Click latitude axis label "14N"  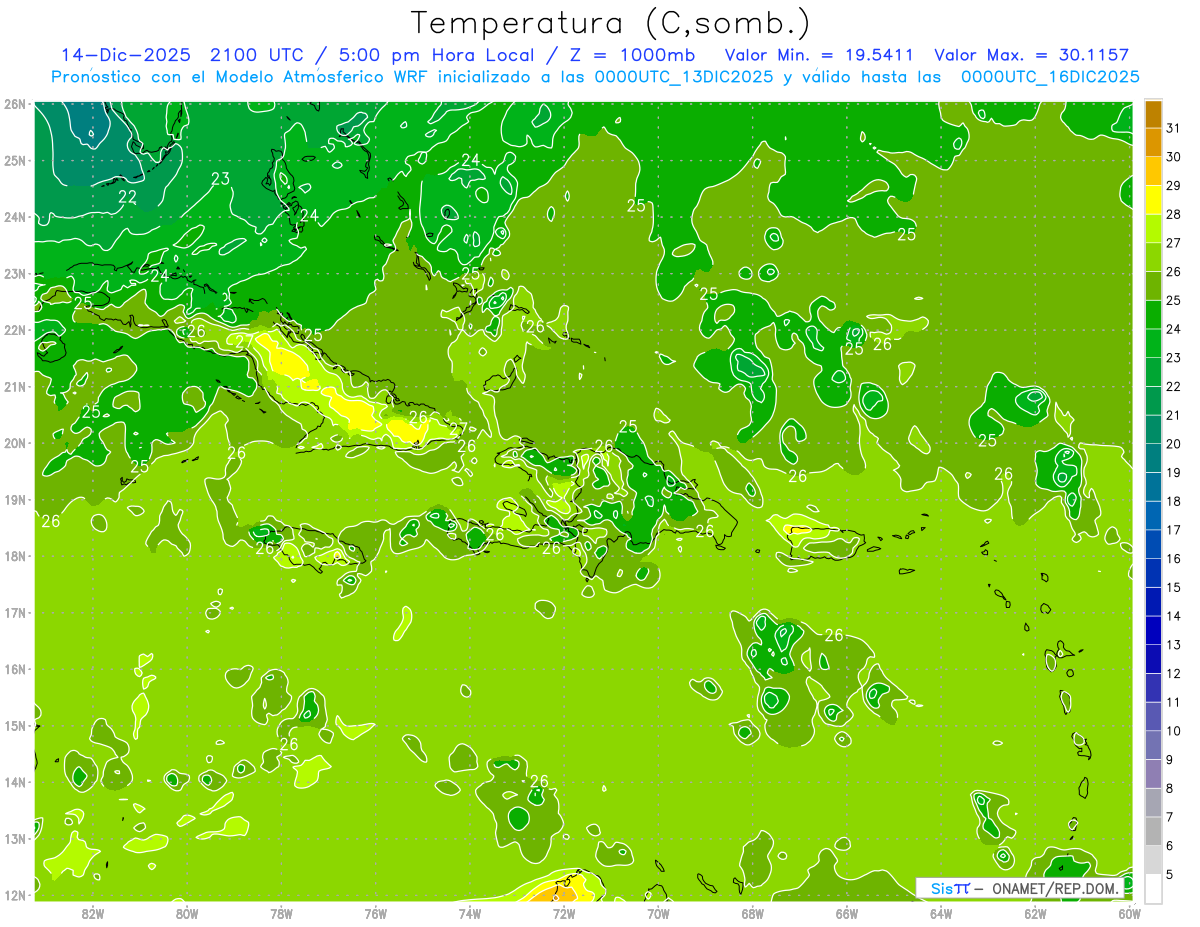click(x=14, y=782)
